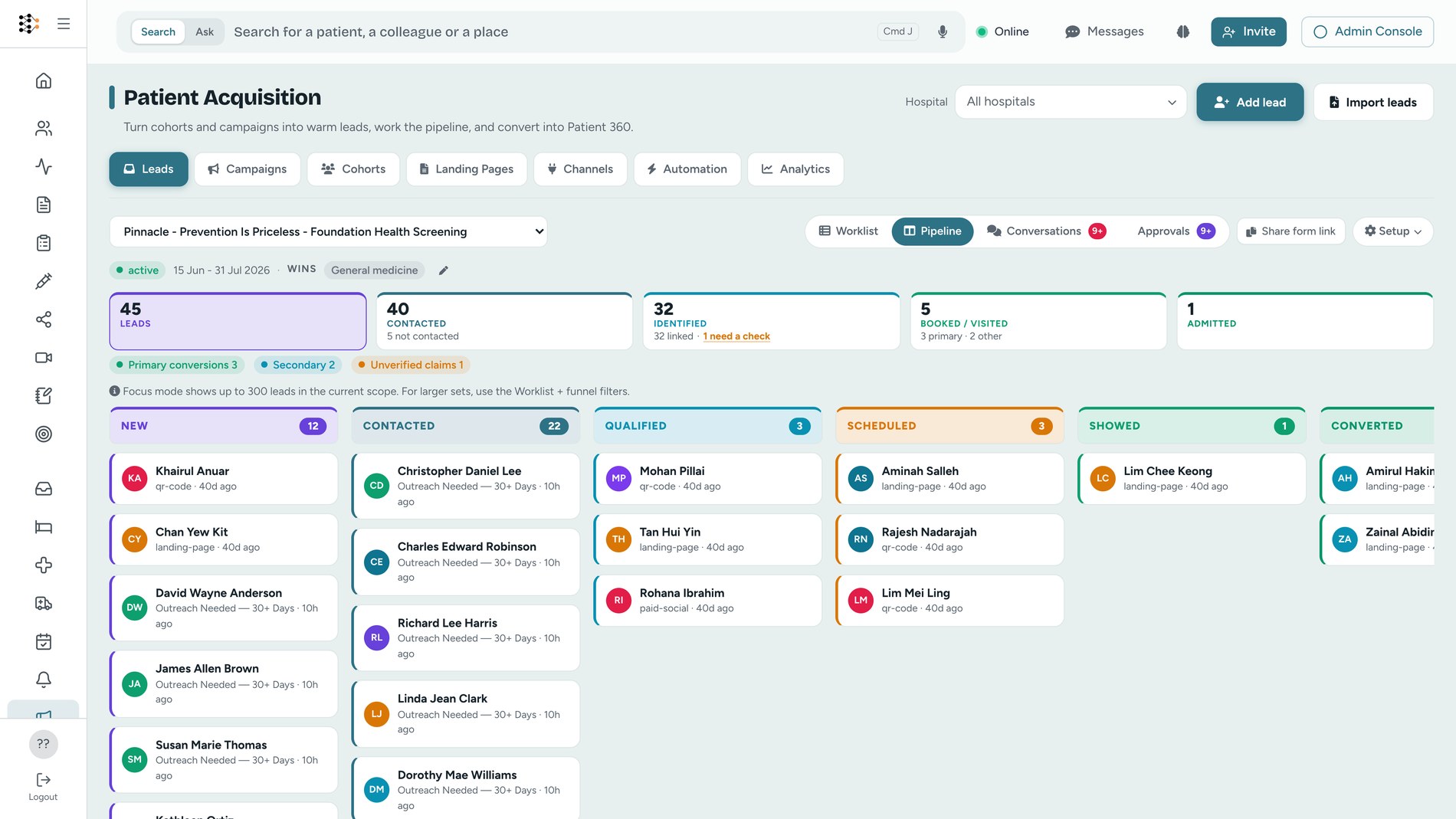Toggle the Secondary 2 filter chip

[298, 365]
